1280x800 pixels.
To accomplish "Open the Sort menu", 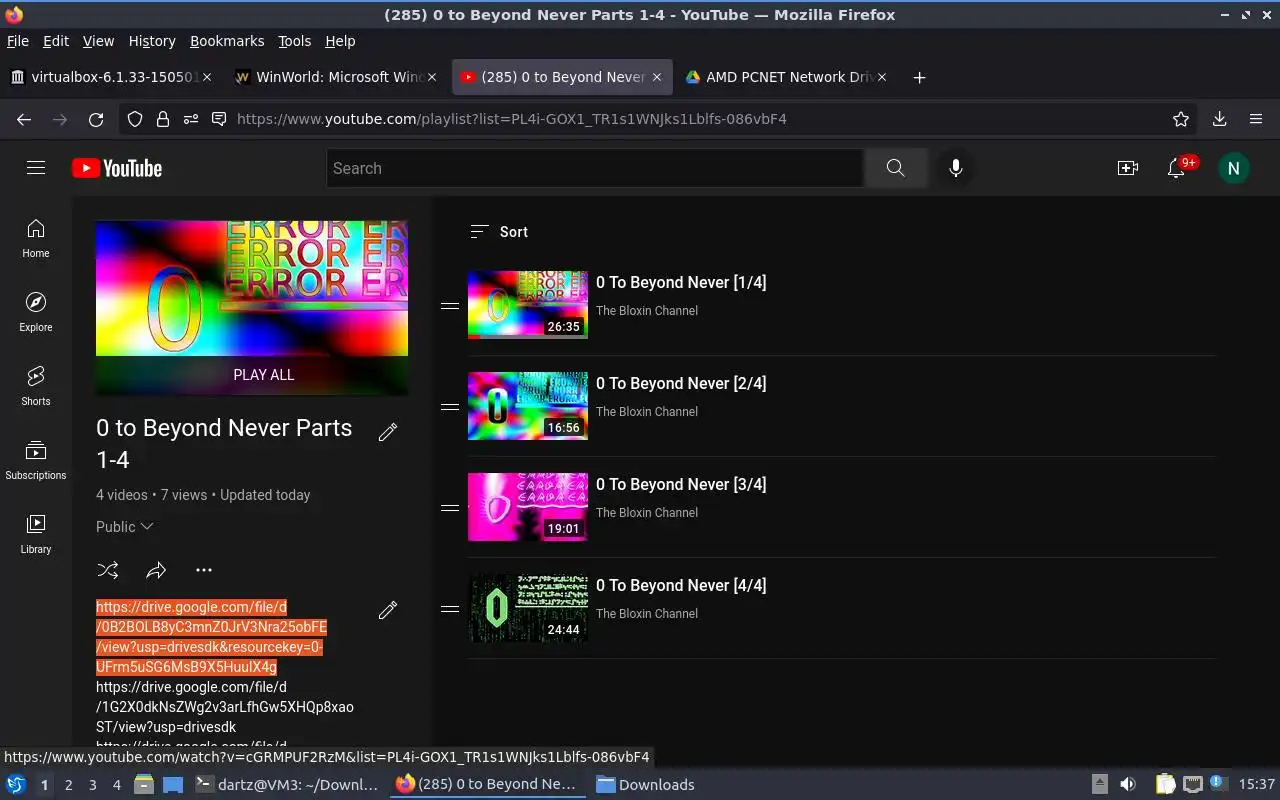I will [x=499, y=232].
